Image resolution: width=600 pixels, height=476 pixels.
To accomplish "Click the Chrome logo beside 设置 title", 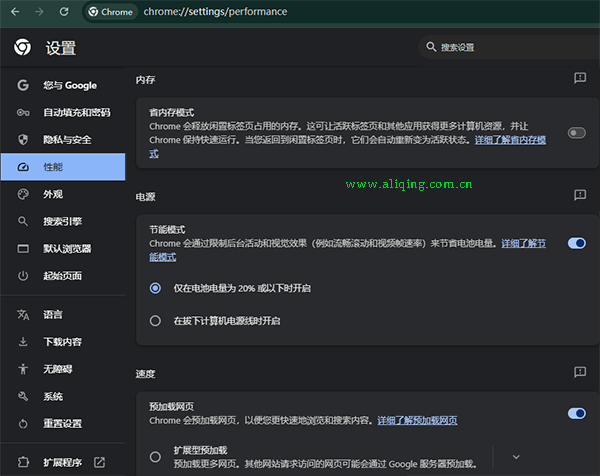I will (x=23, y=47).
